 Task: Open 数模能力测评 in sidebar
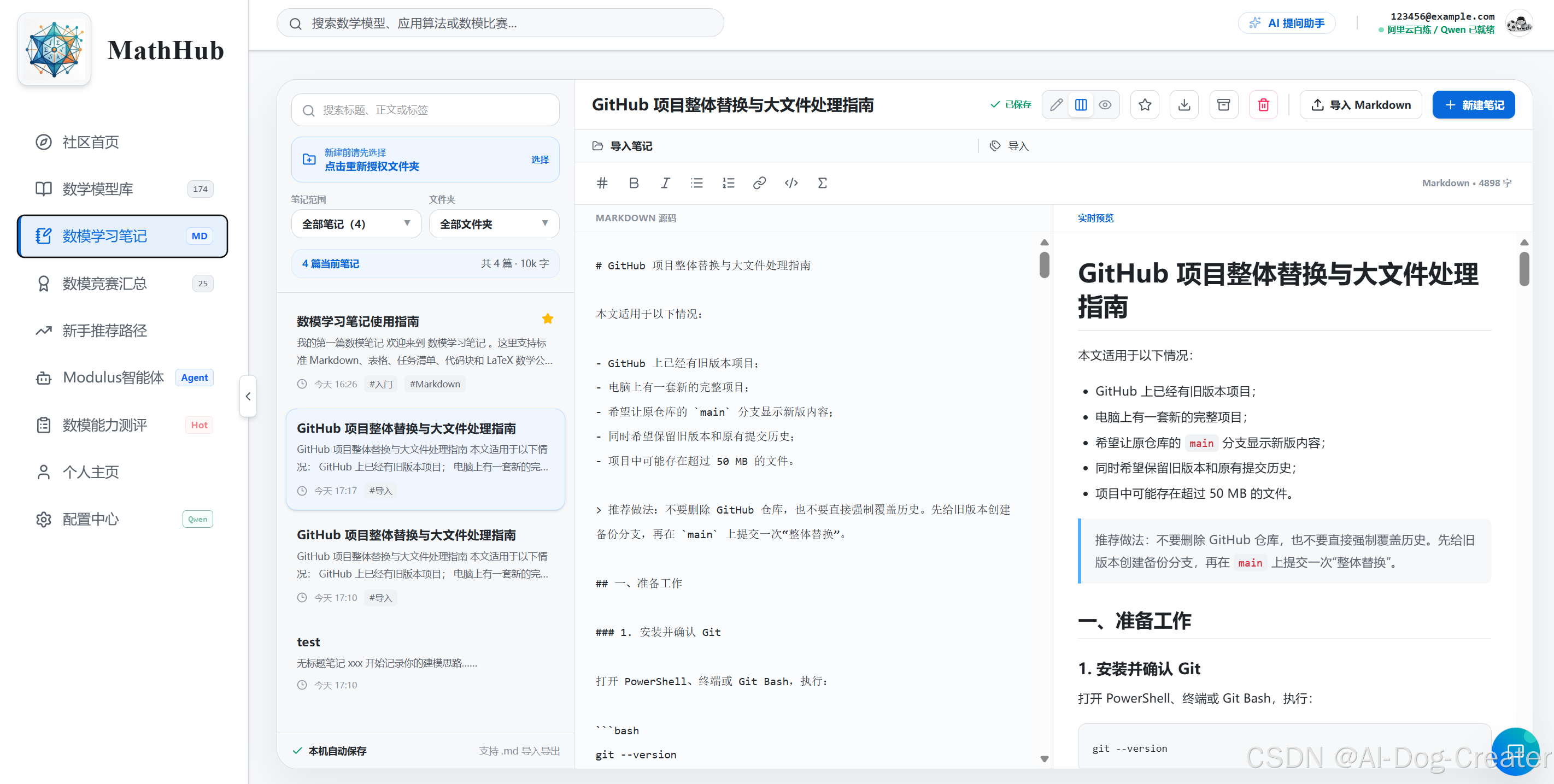123,425
